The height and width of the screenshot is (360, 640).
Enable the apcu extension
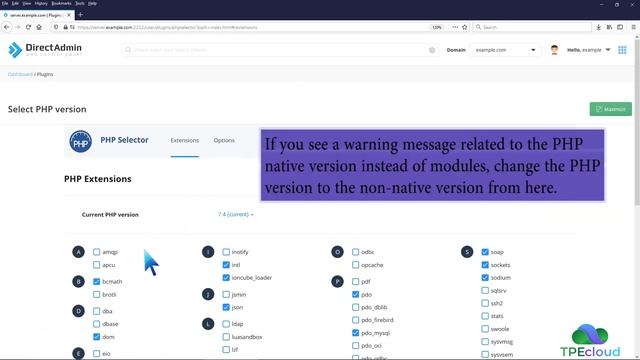click(x=96, y=265)
